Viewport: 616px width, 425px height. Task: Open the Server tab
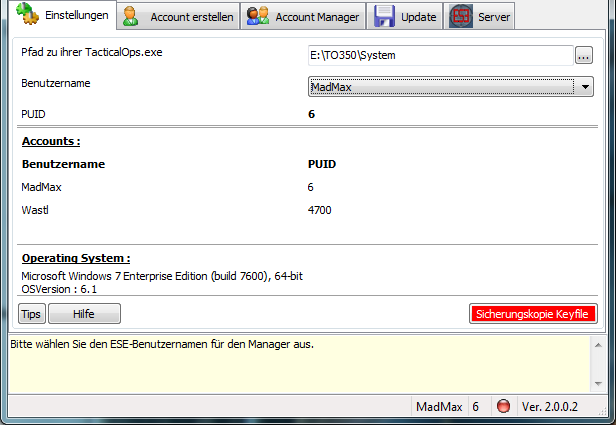click(479, 16)
